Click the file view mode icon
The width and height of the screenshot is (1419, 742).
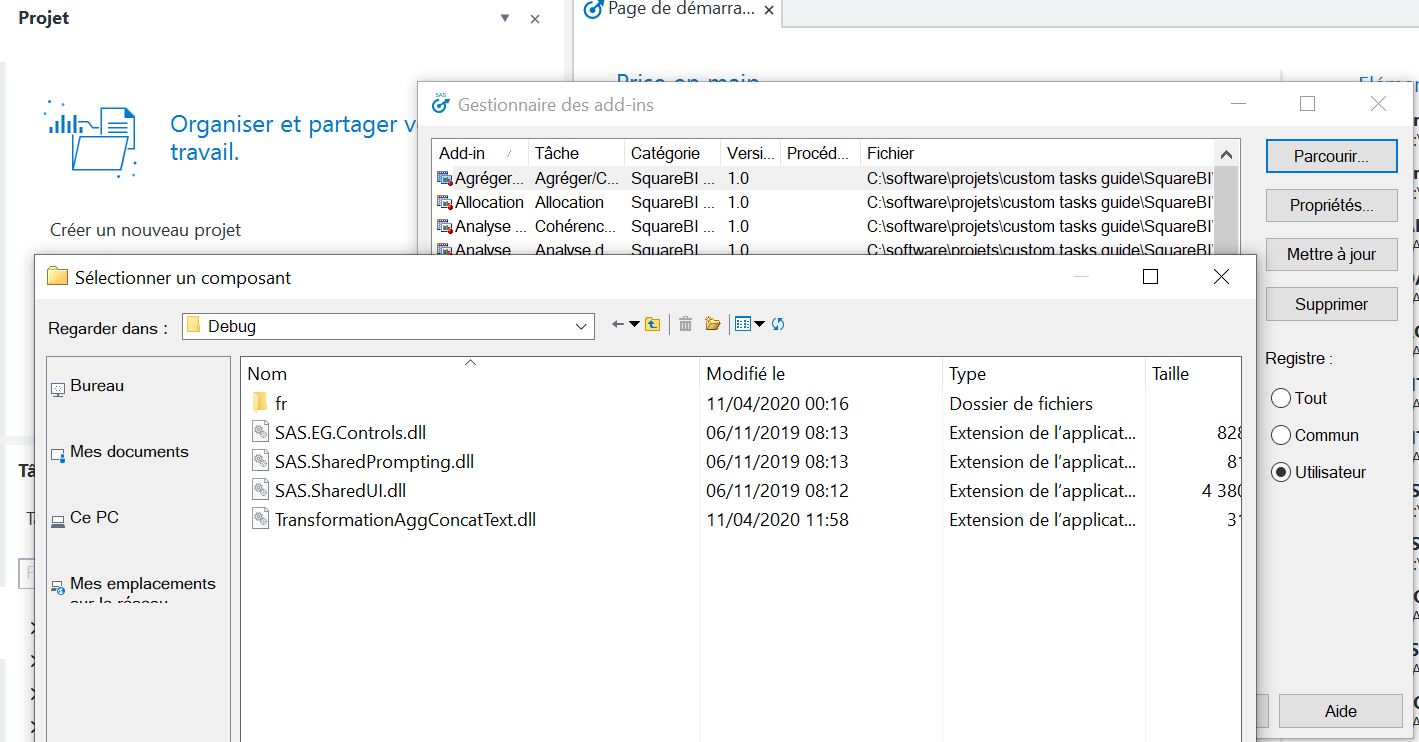pyautogui.click(x=742, y=324)
